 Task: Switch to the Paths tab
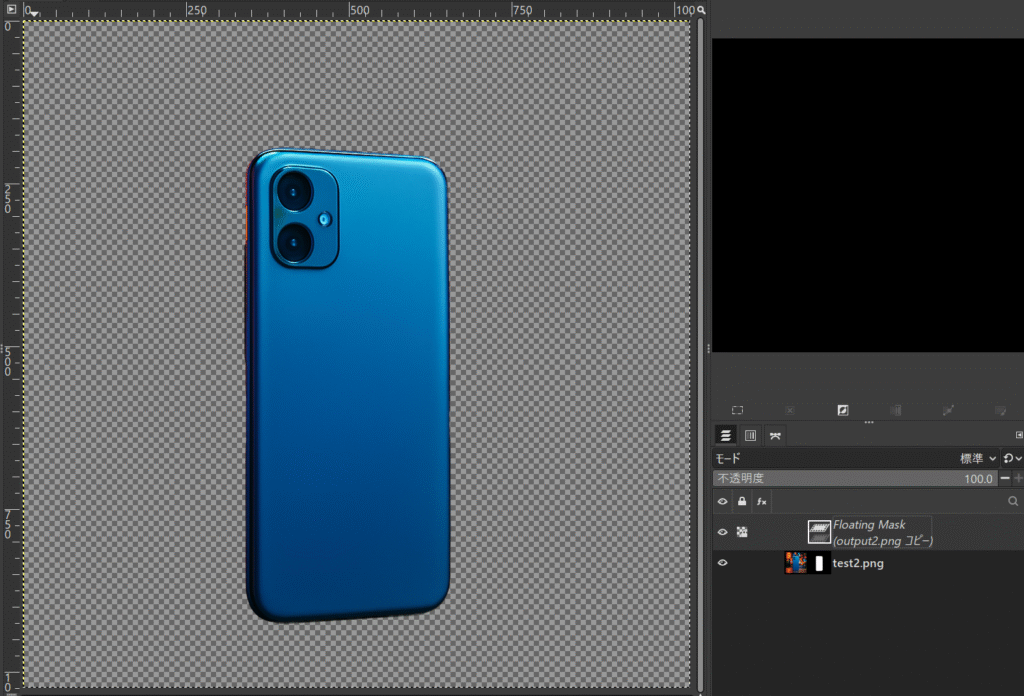click(x=775, y=435)
